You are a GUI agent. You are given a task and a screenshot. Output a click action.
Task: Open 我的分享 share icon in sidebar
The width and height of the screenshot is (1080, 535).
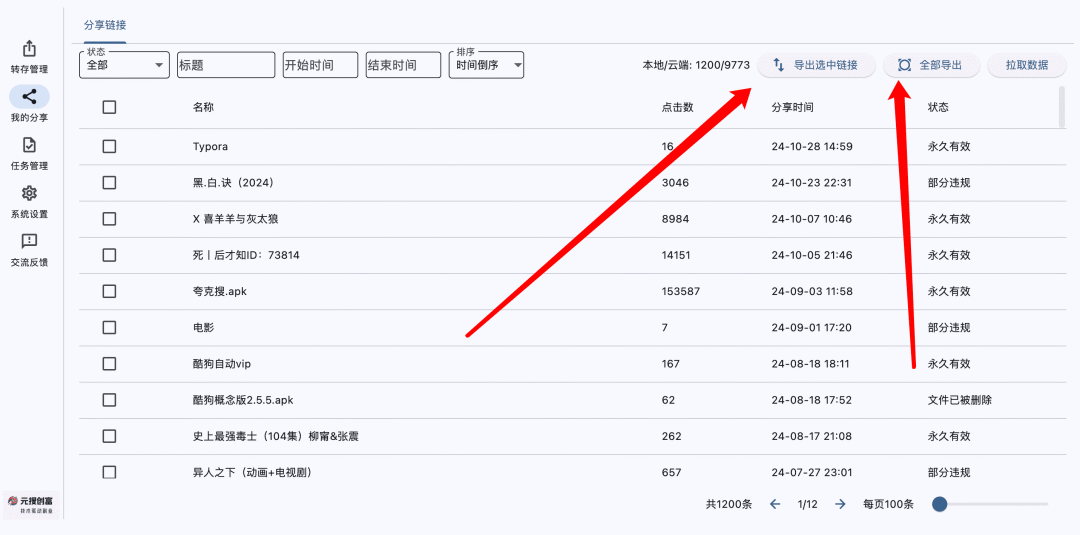pyautogui.click(x=29, y=97)
